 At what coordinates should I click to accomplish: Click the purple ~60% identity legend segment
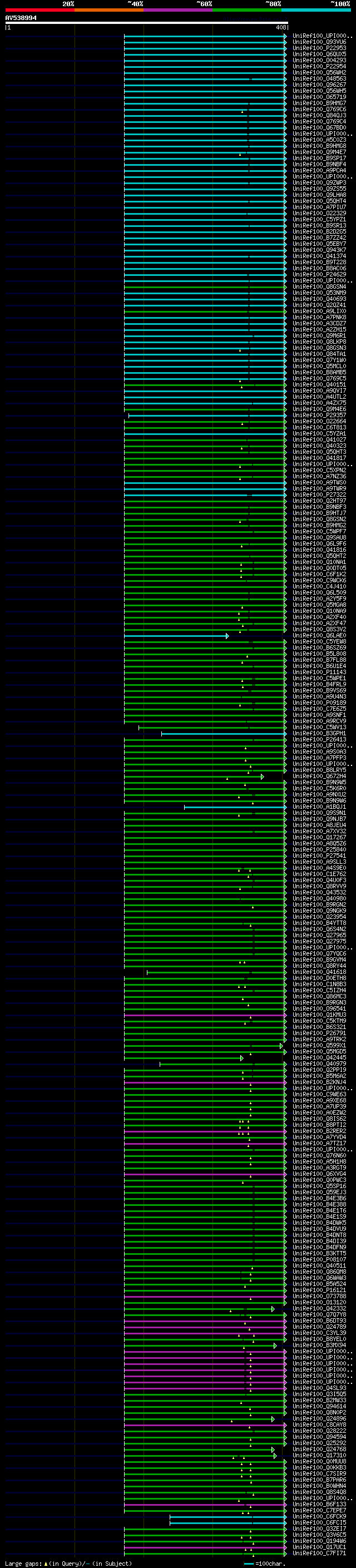pyautogui.click(x=177, y=10)
